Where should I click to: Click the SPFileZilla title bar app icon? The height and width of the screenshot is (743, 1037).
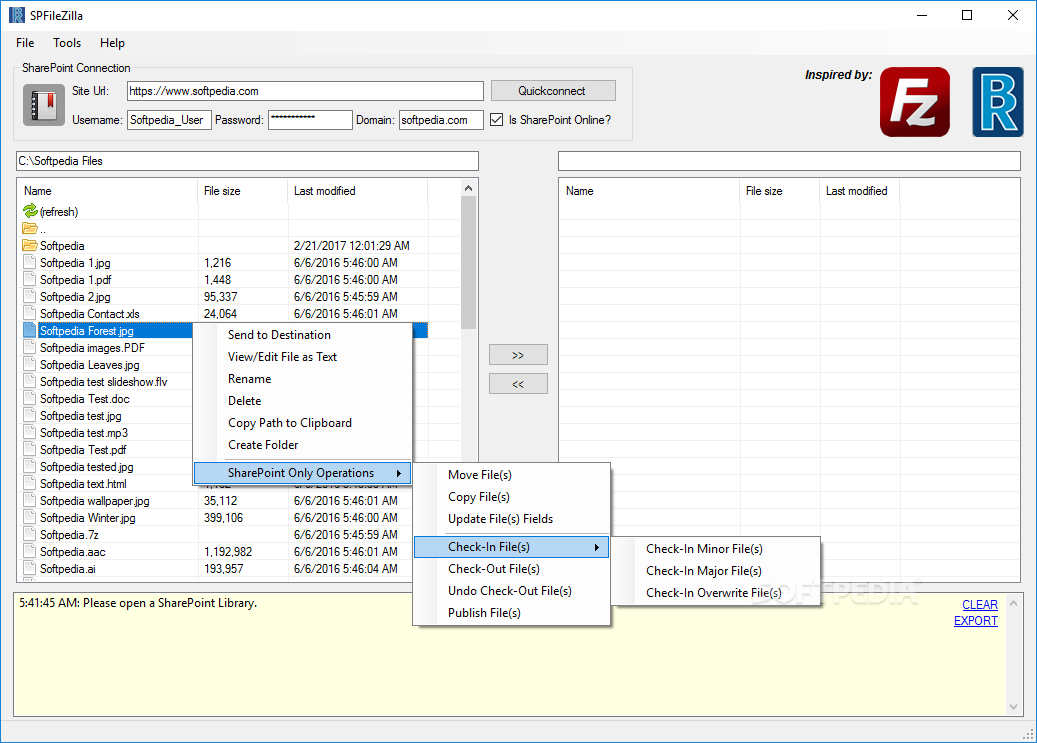pos(17,15)
